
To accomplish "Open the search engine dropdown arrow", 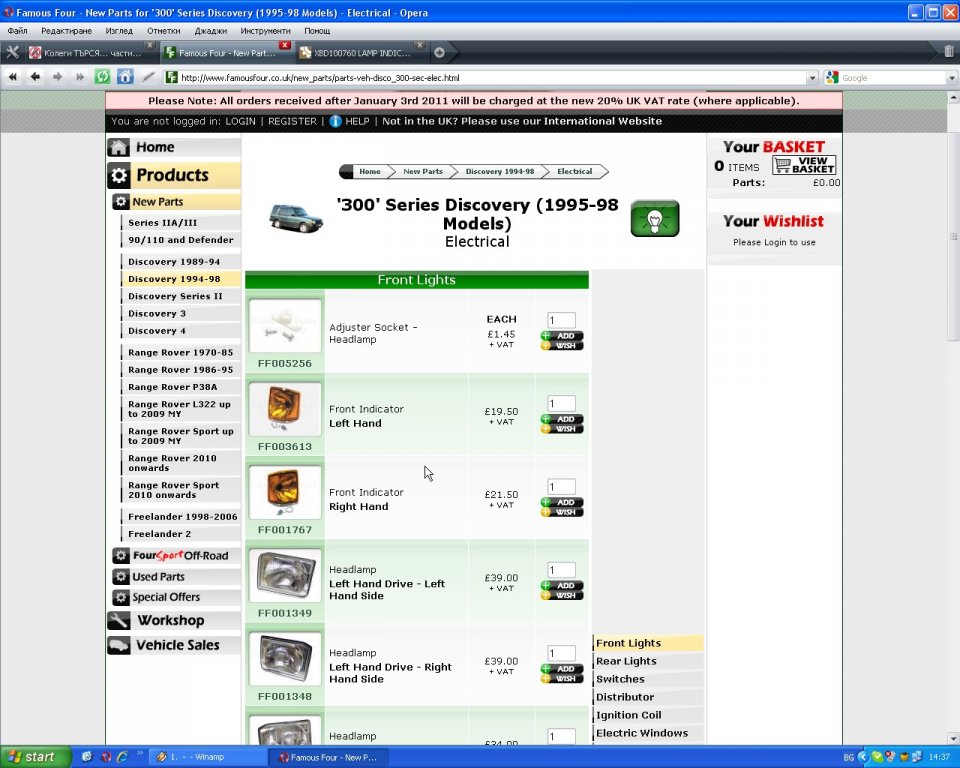I will tap(951, 78).
